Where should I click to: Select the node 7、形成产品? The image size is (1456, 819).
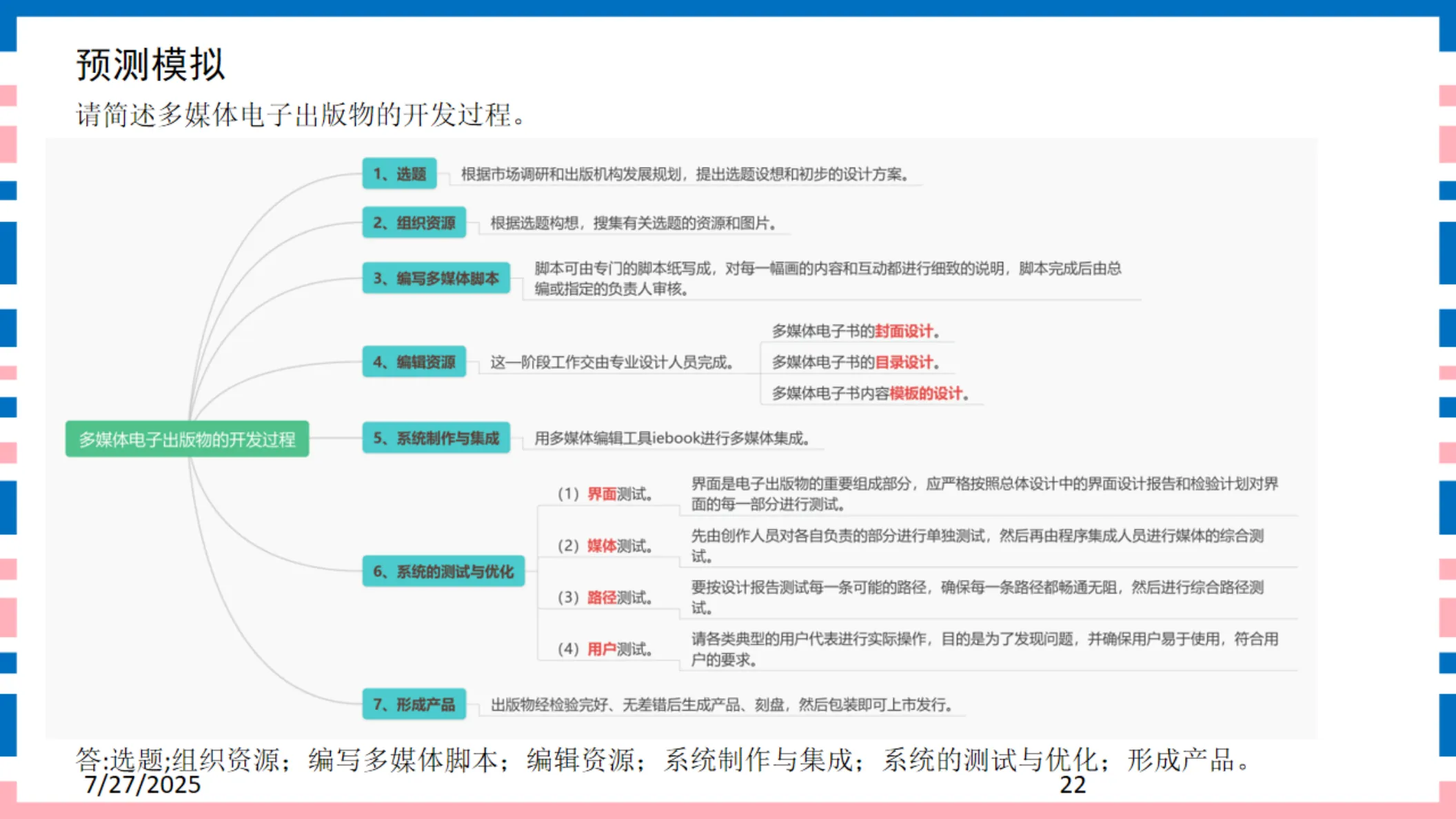tap(414, 705)
